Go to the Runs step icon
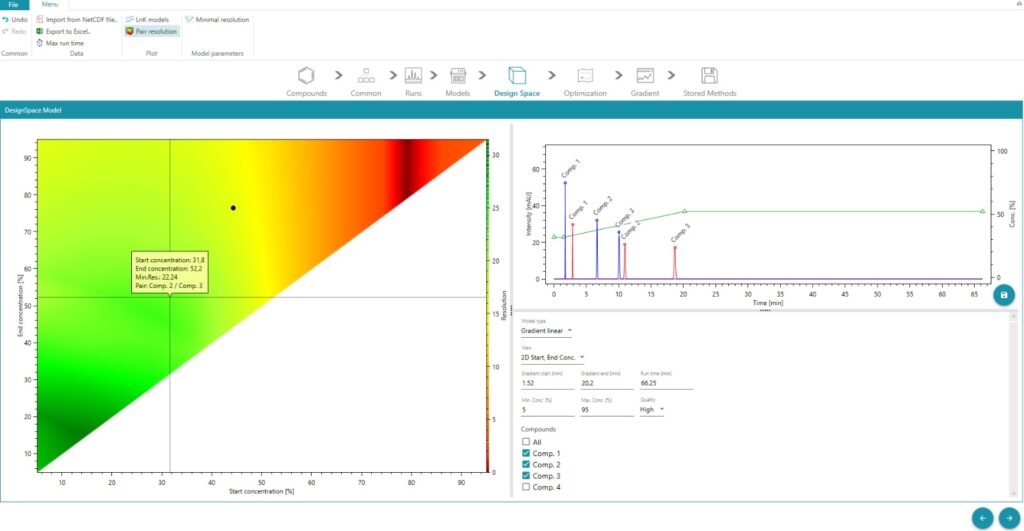Screen dimensions: 1024x531 (x=413, y=77)
